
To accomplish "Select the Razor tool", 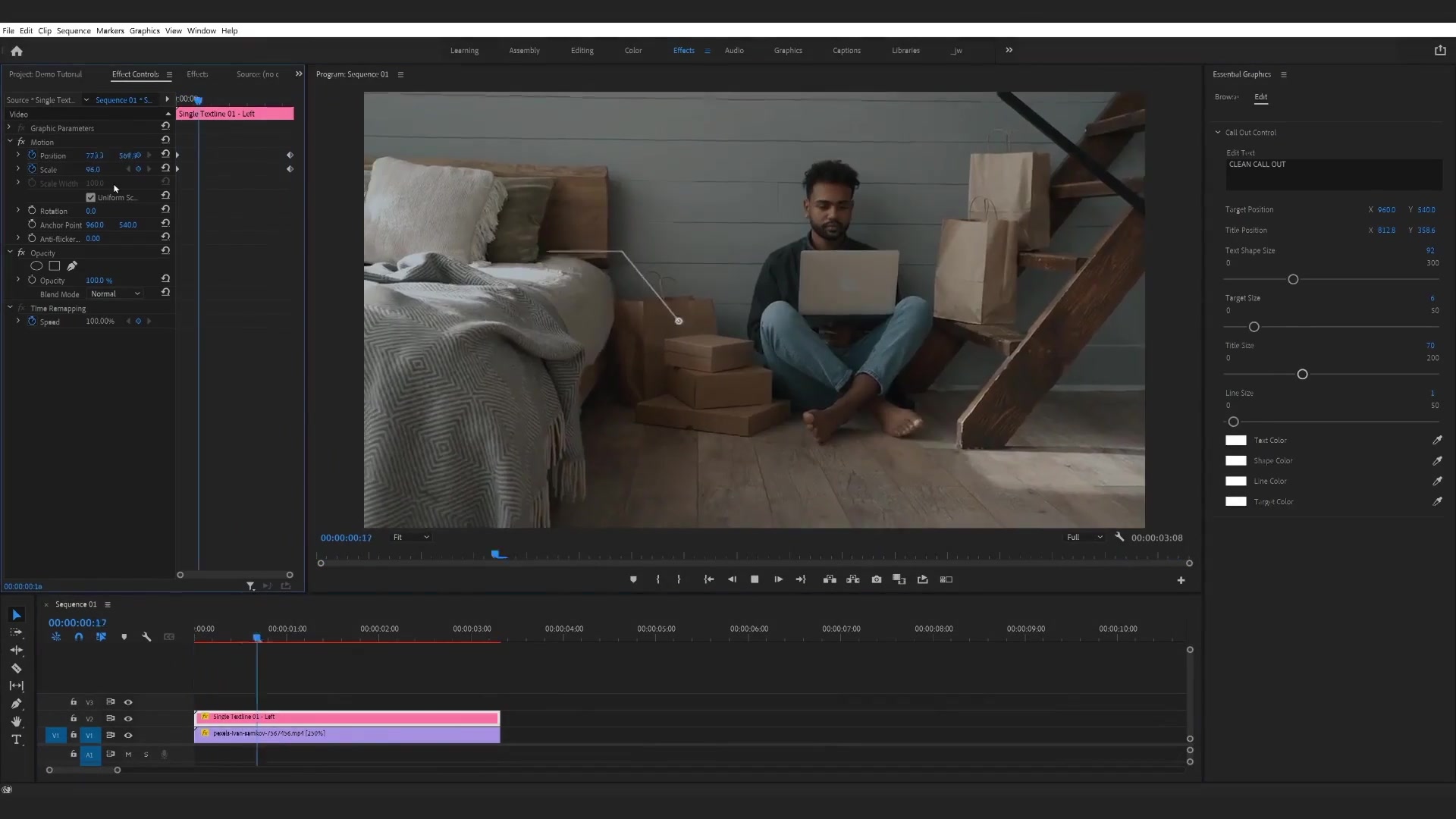I will pos(17,668).
